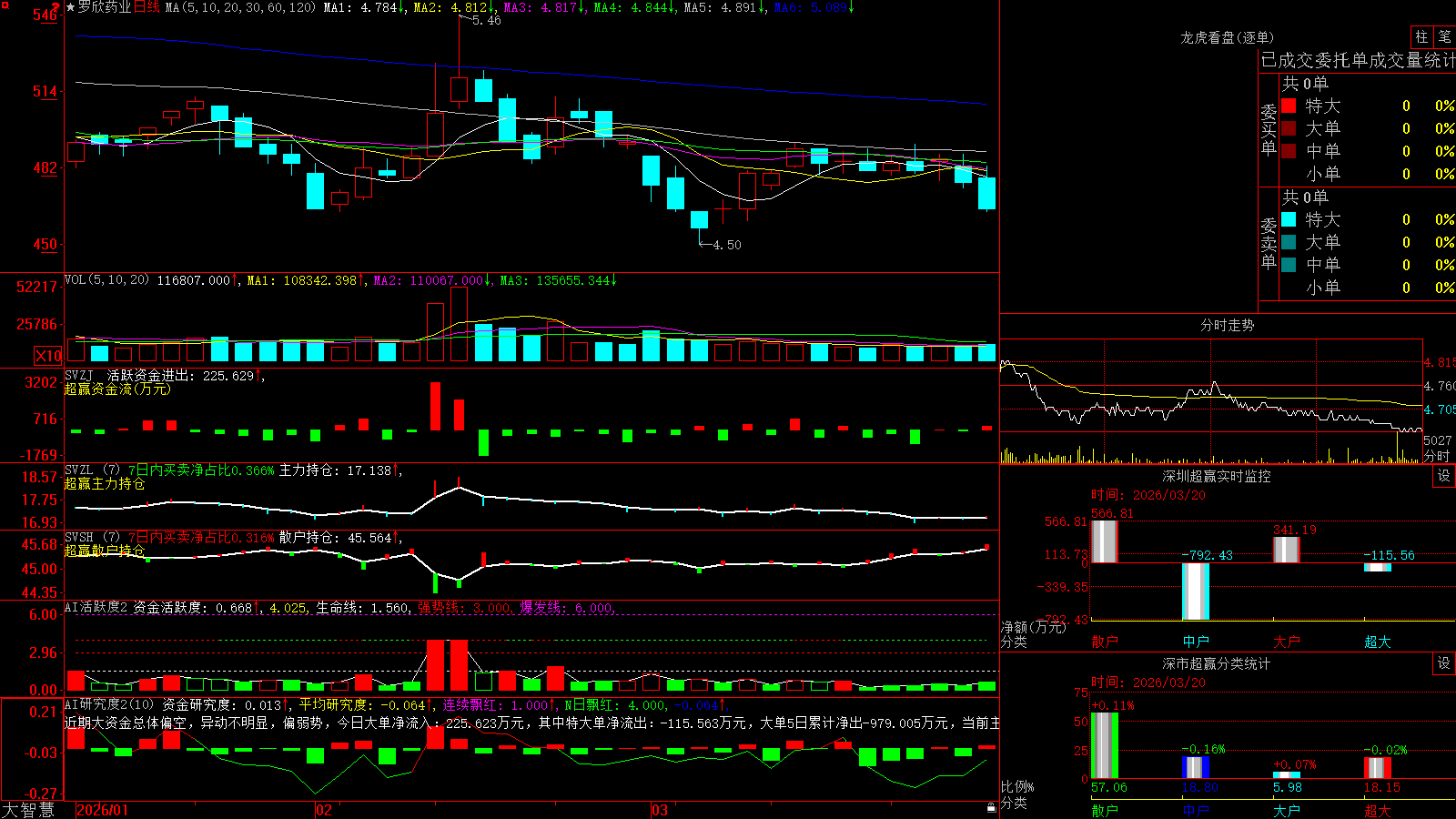1456x819 pixels.
Task: Switch to 笔 tick view in 龙虎看盘
Action: [x=1444, y=36]
